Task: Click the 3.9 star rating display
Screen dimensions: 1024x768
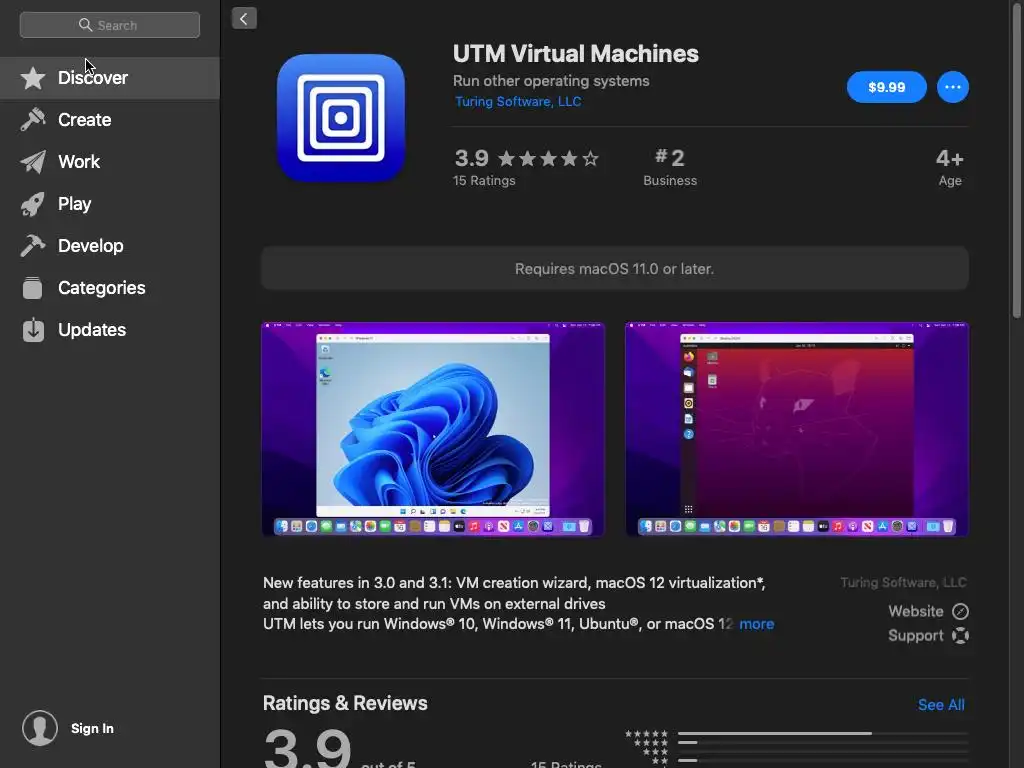Action: pyautogui.click(x=526, y=158)
